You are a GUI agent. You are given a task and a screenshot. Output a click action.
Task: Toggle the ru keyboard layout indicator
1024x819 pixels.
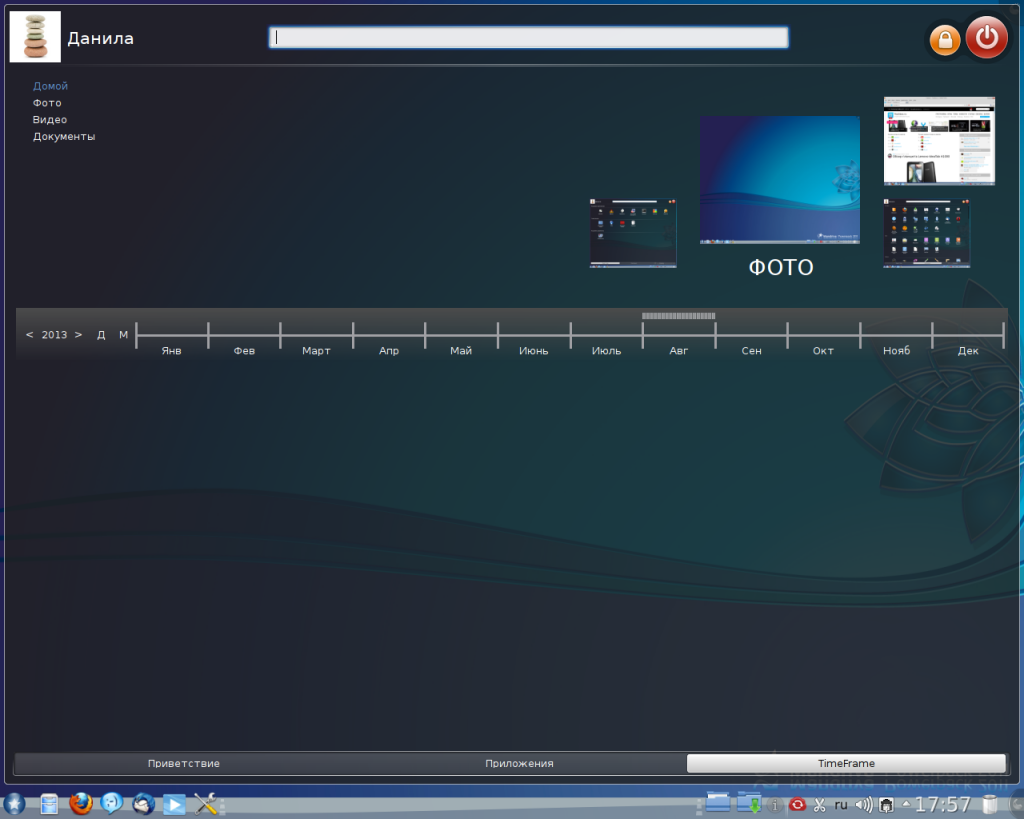(x=841, y=804)
